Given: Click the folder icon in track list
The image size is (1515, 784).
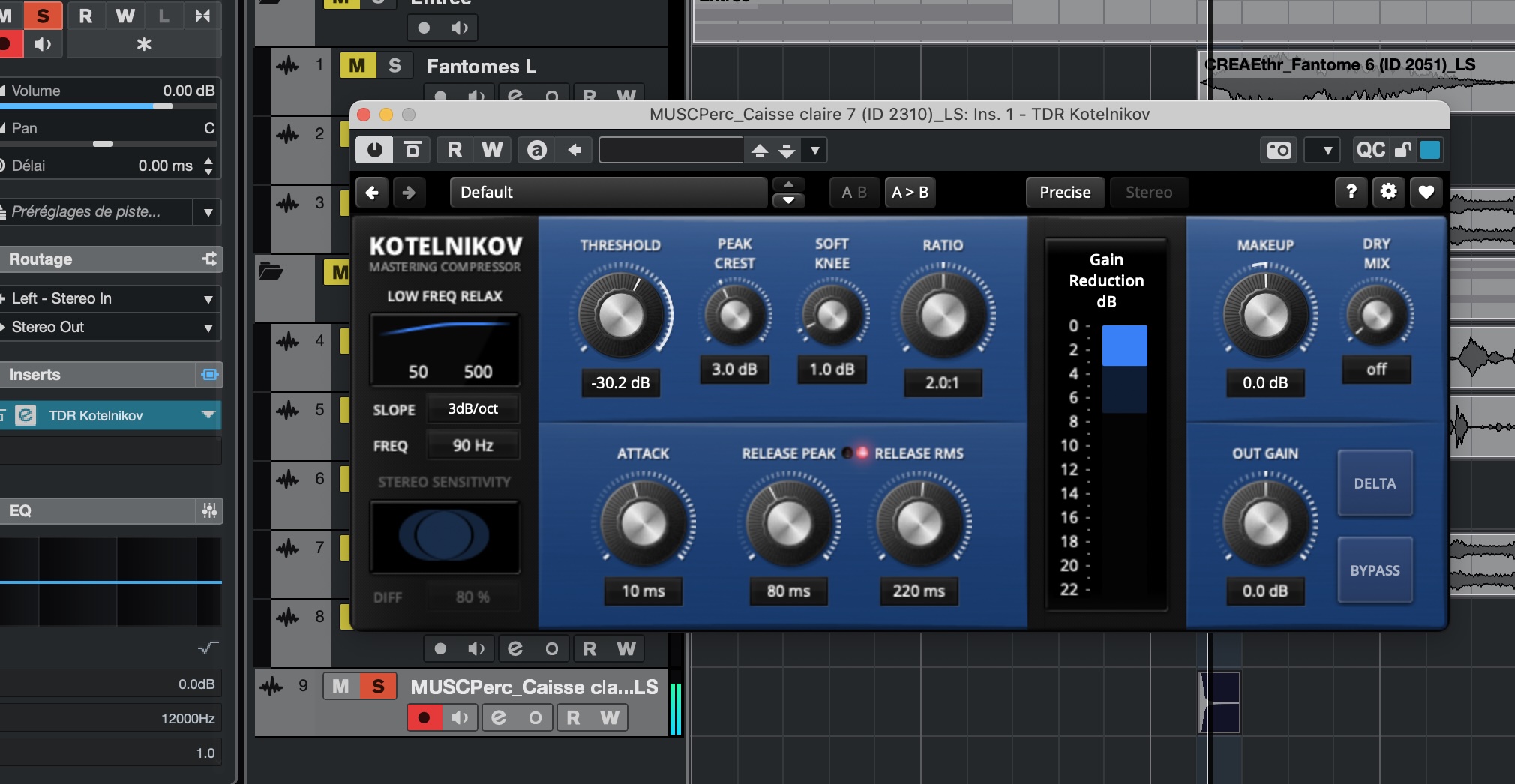Looking at the screenshot, I should (271, 270).
